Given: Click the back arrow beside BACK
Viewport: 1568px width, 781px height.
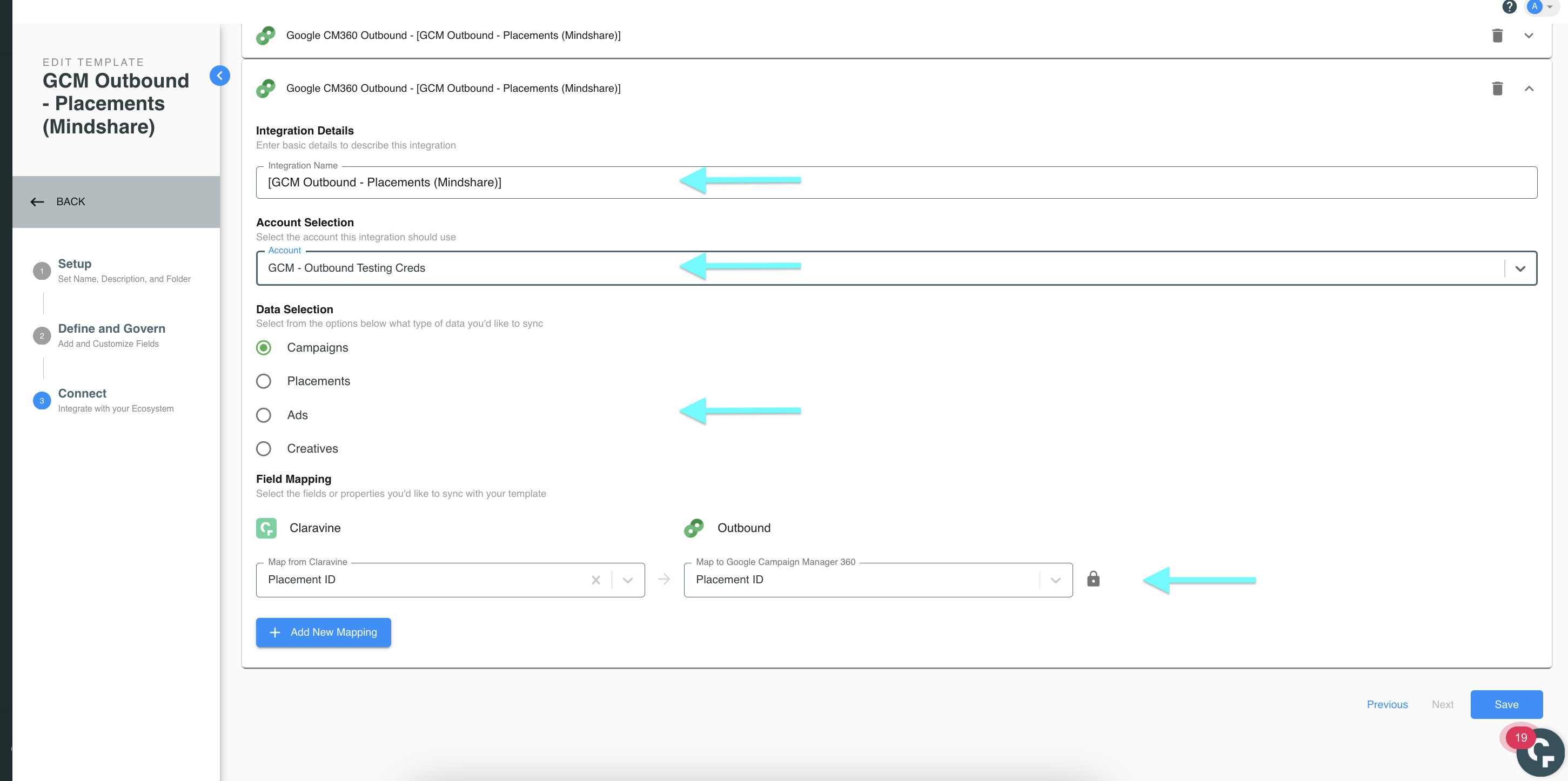Looking at the screenshot, I should coord(37,201).
